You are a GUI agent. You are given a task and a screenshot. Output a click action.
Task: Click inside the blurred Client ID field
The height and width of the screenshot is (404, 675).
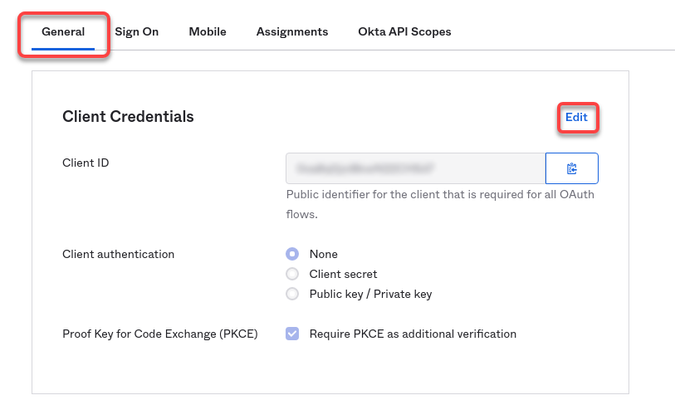pyautogui.click(x=415, y=168)
